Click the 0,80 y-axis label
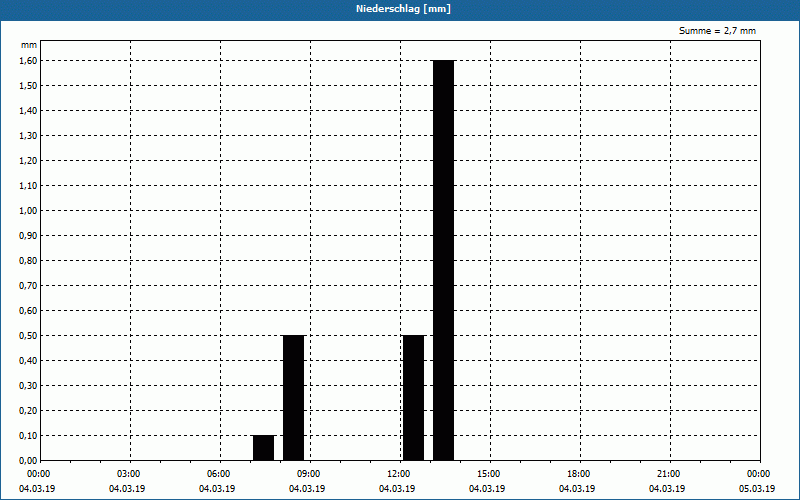This screenshot has width=800, height=500. (x=28, y=260)
